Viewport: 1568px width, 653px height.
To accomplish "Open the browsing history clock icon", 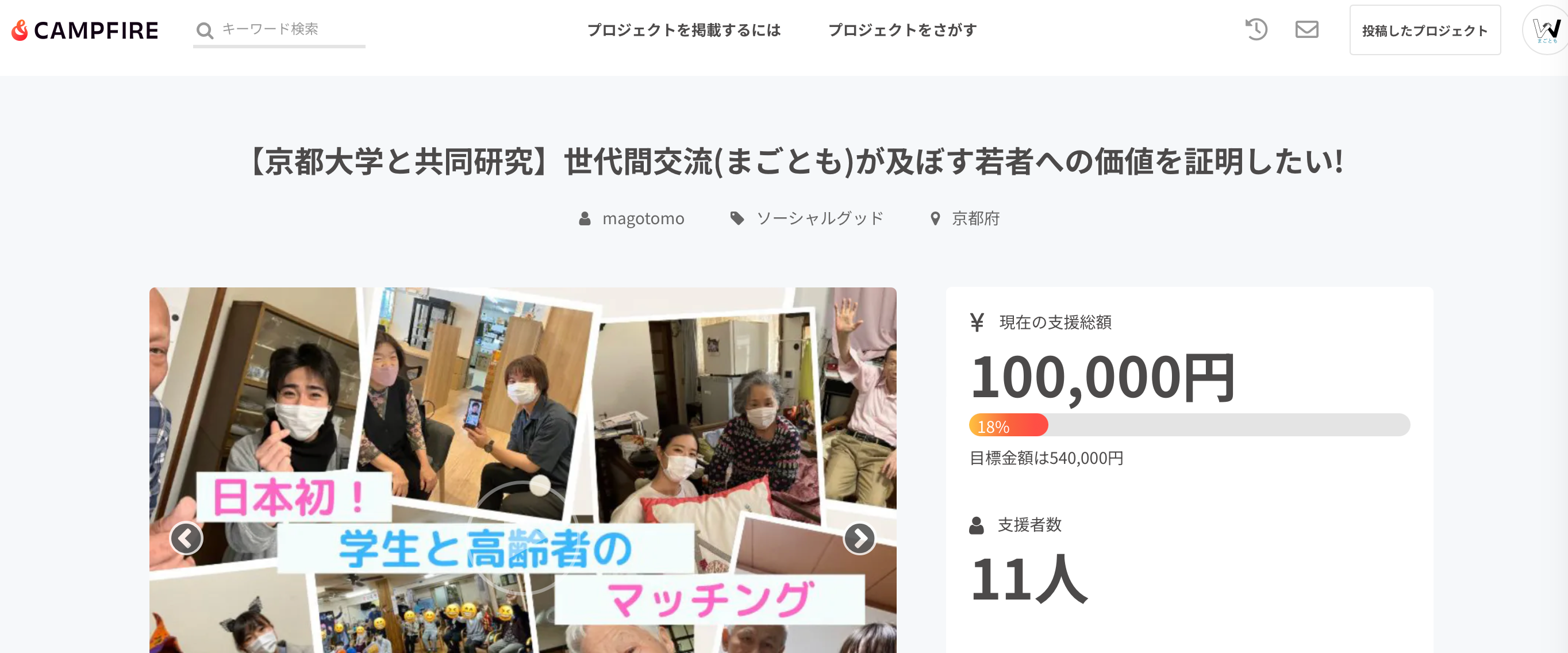I will pos(1256,29).
